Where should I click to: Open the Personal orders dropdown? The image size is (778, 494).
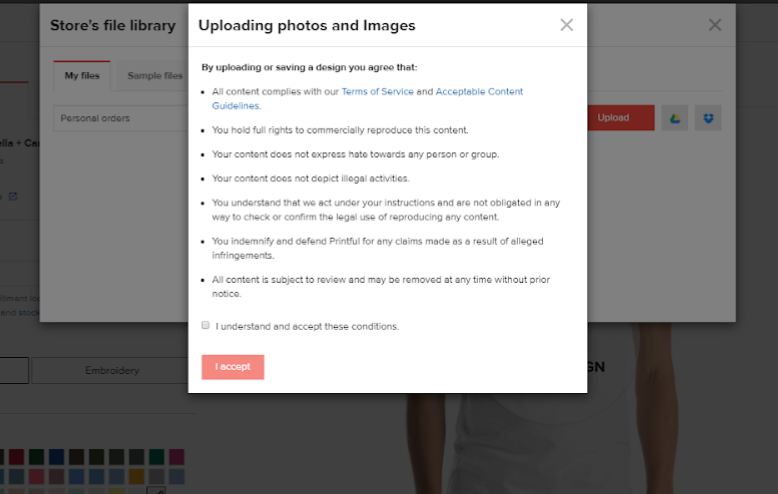pyautogui.click(x=121, y=118)
